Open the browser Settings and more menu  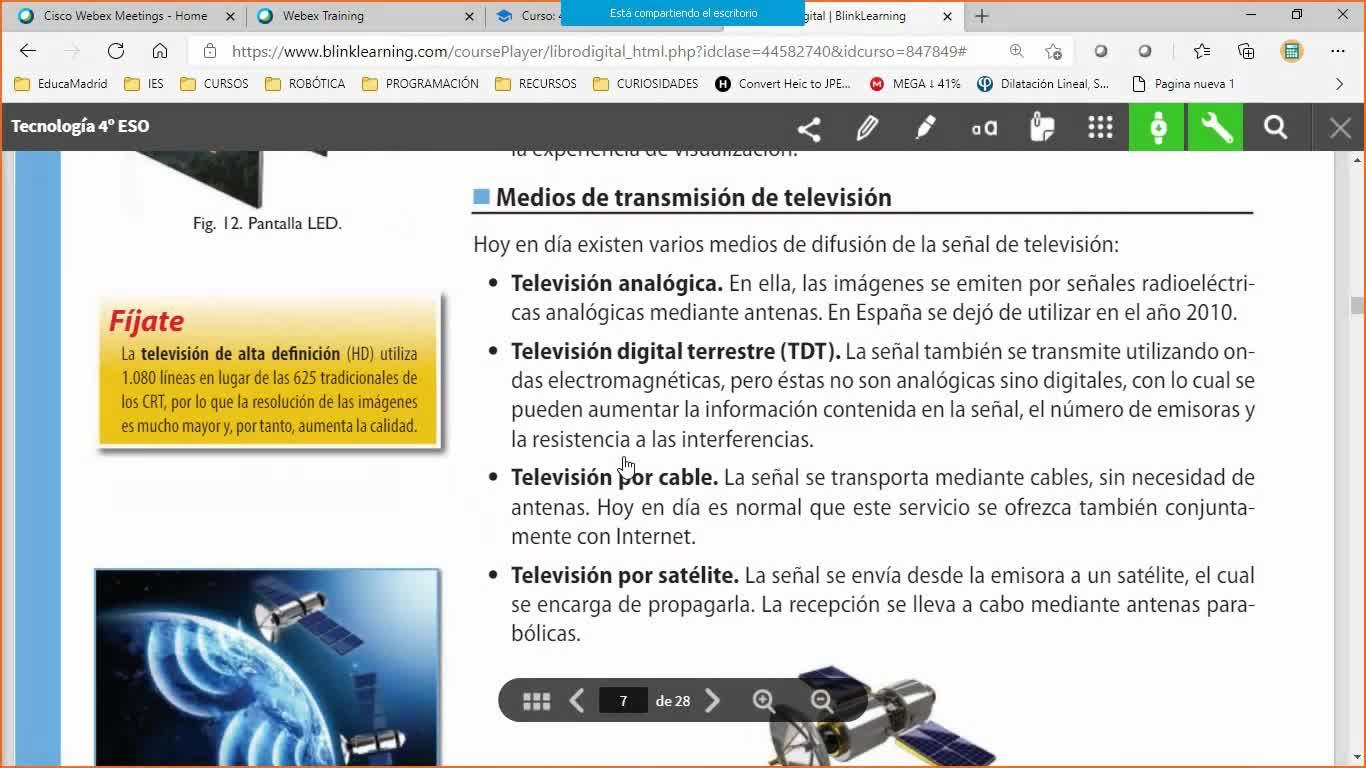tap(1338, 51)
